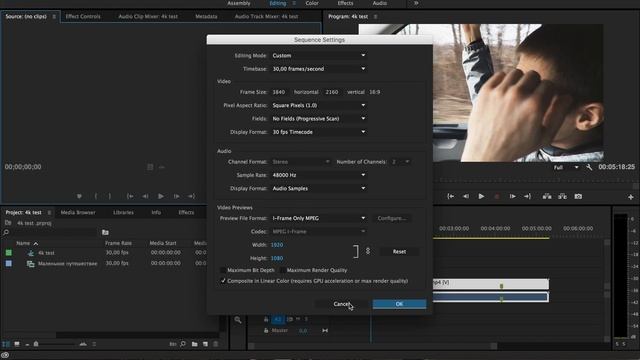Switch Project panel to List View
The width and height of the screenshot is (640, 360).
click(x=6, y=344)
